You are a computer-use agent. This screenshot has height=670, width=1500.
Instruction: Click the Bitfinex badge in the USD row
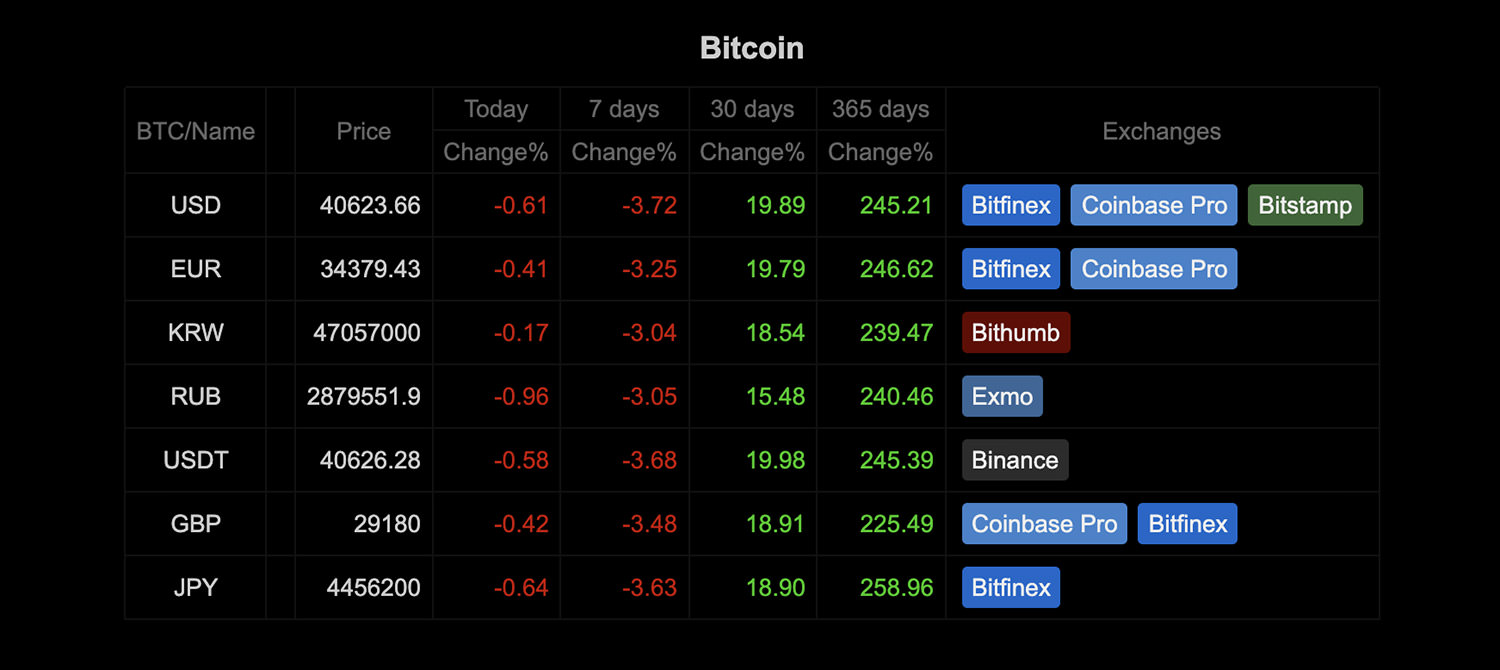(1011, 205)
